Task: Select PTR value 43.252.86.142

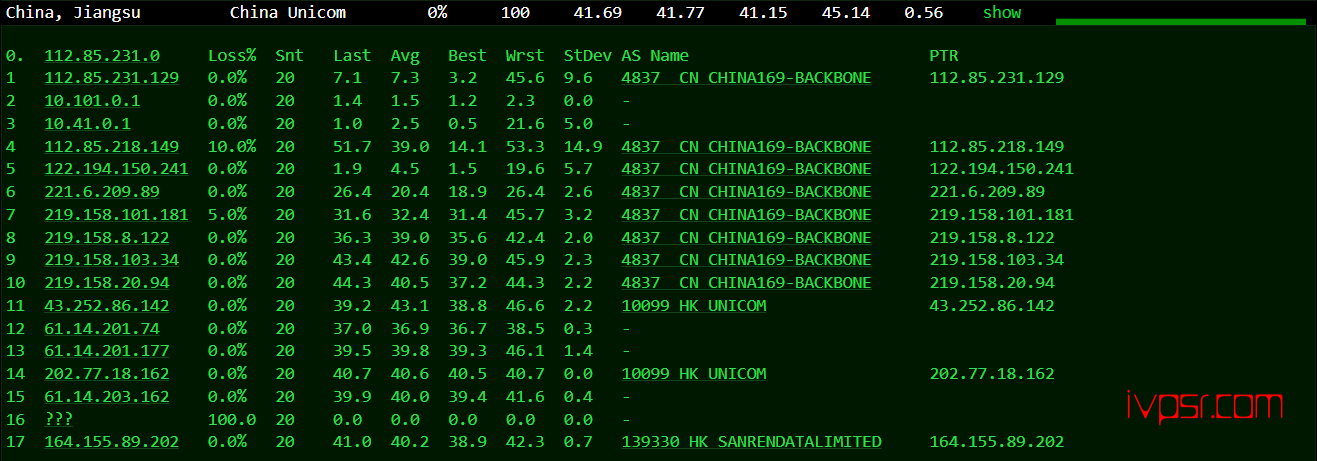Action: point(992,306)
